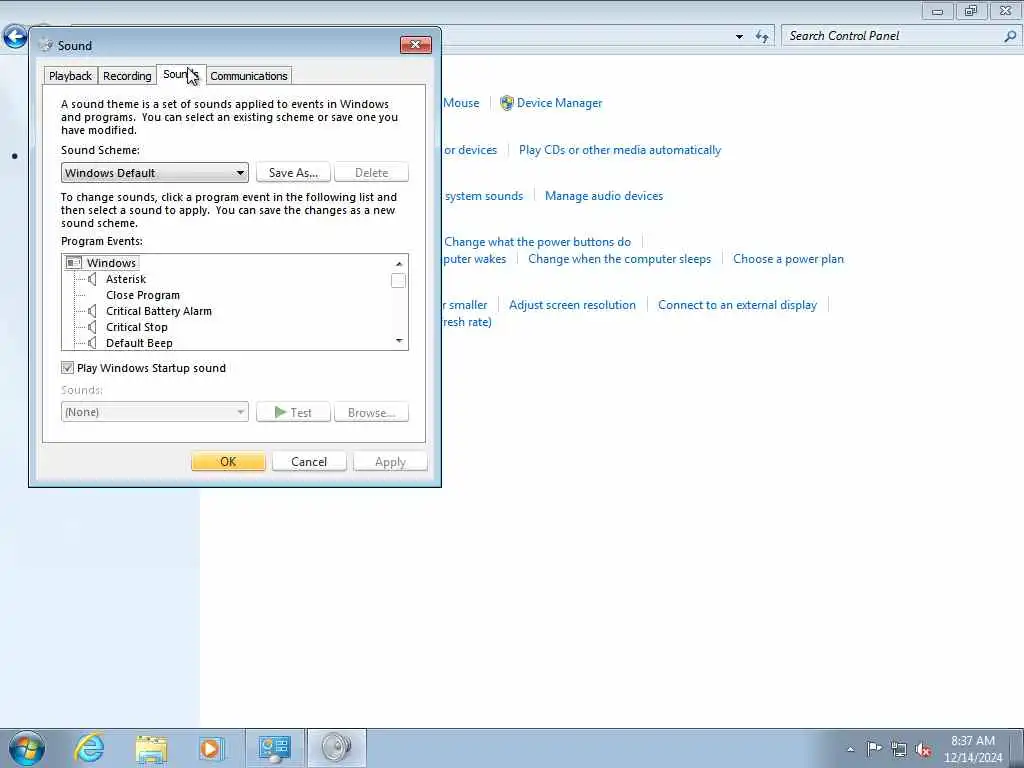Open the Adjust screen resolution link
This screenshot has height=768, width=1024.
(572, 305)
